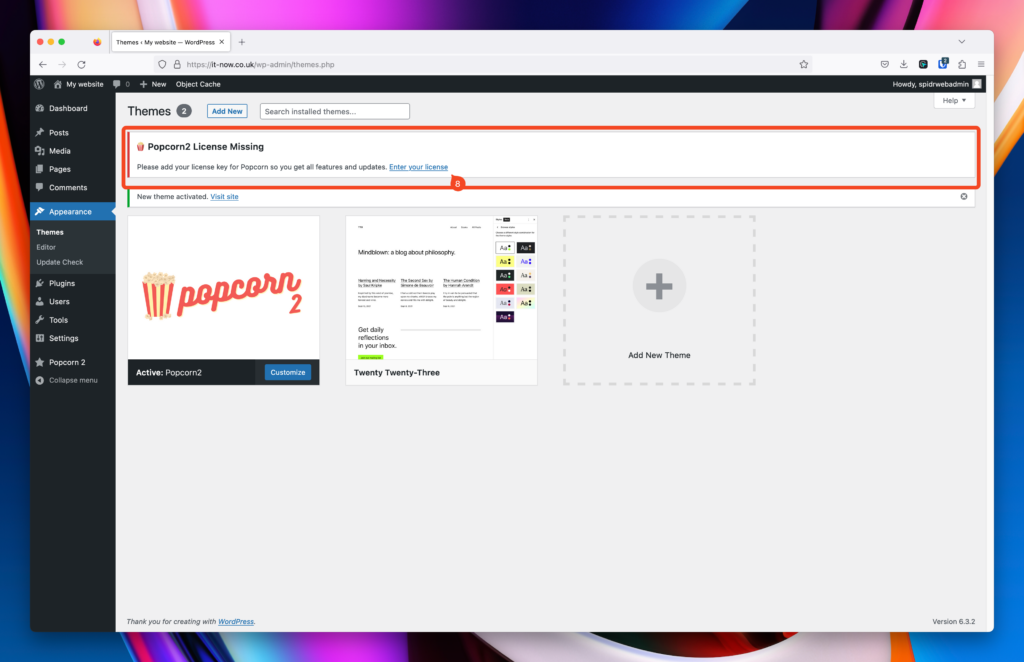The width and height of the screenshot is (1024, 662).
Task: Click the Add New theme button
Action: 227,111
